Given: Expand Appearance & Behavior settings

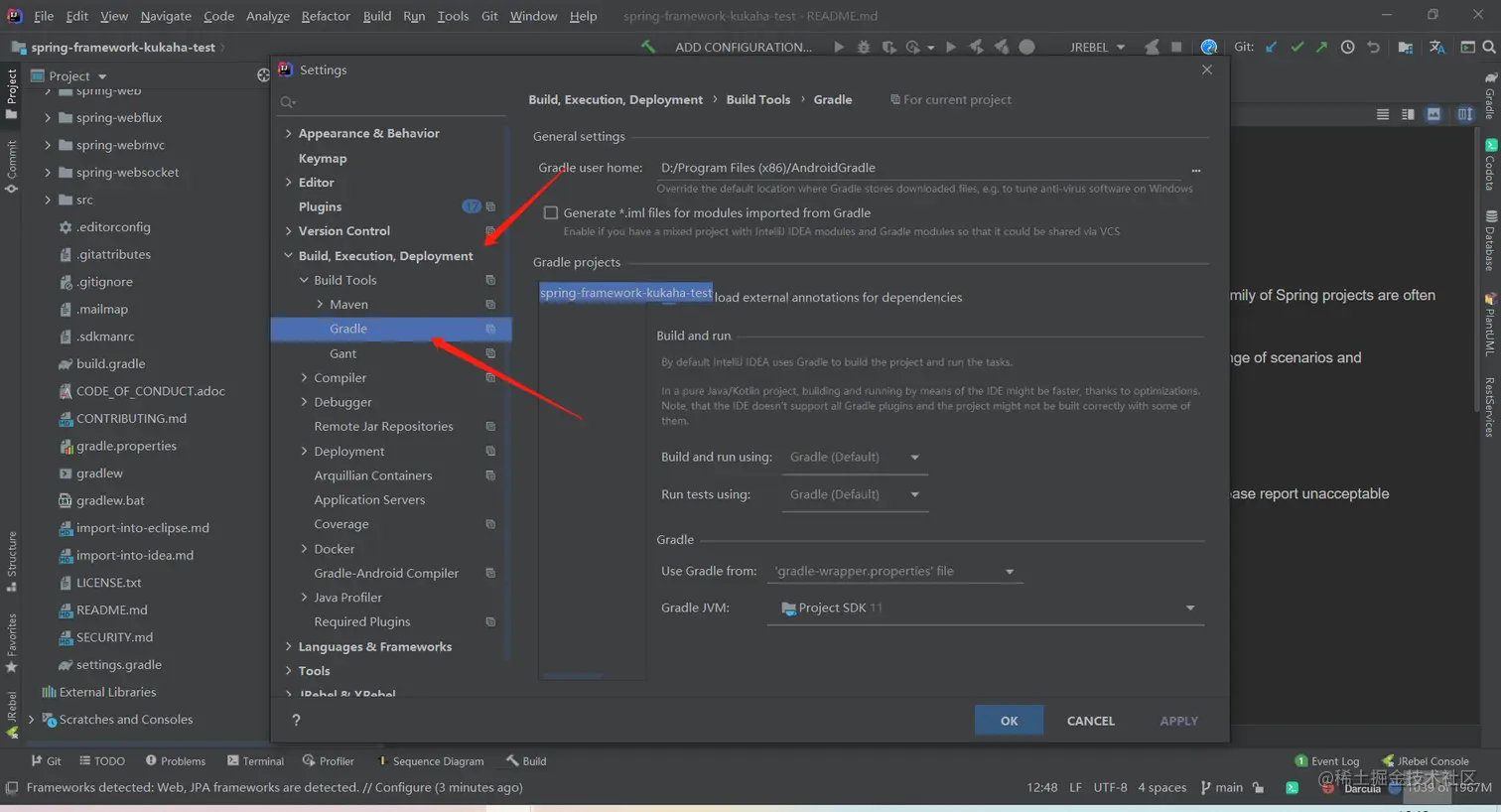Looking at the screenshot, I should tap(289, 133).
